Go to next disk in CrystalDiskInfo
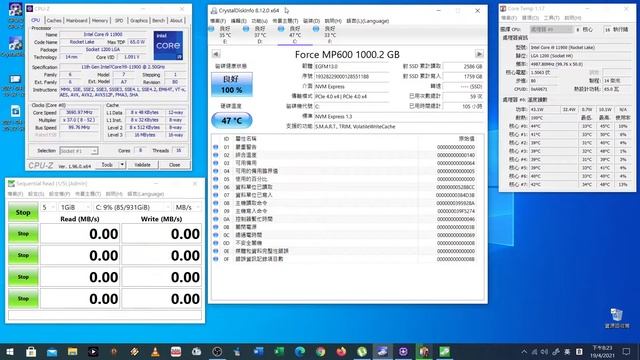 pos(479,54)
